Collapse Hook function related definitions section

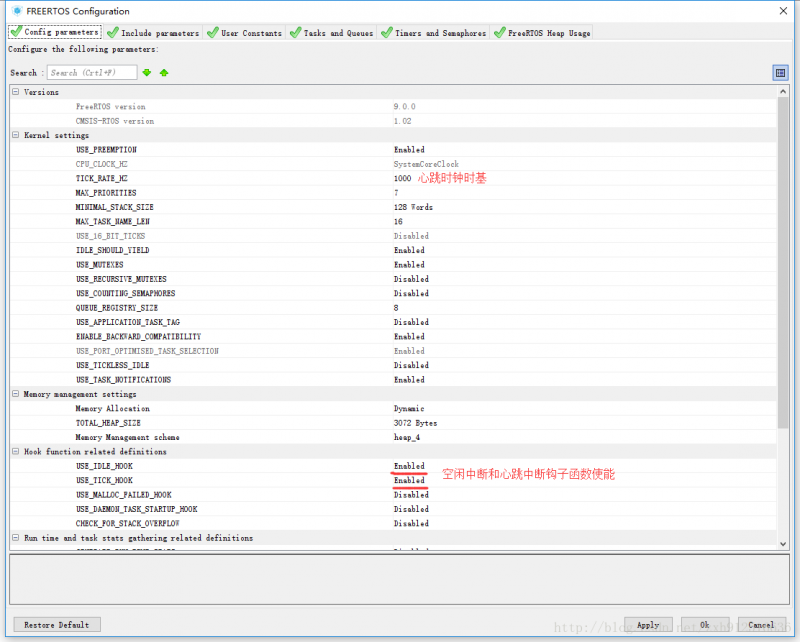pos(16,452)
